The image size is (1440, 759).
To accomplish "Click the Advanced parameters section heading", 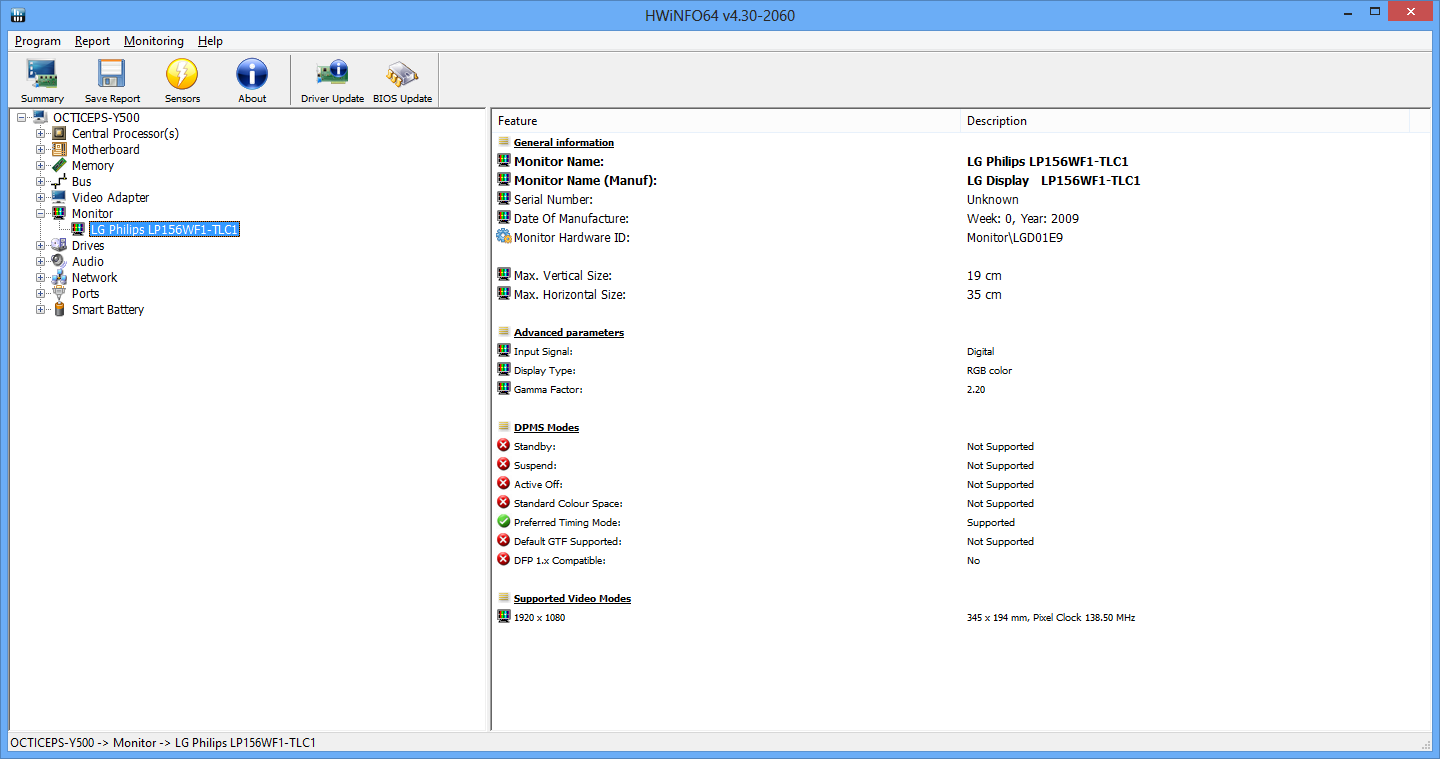I will tap(569, 333).
